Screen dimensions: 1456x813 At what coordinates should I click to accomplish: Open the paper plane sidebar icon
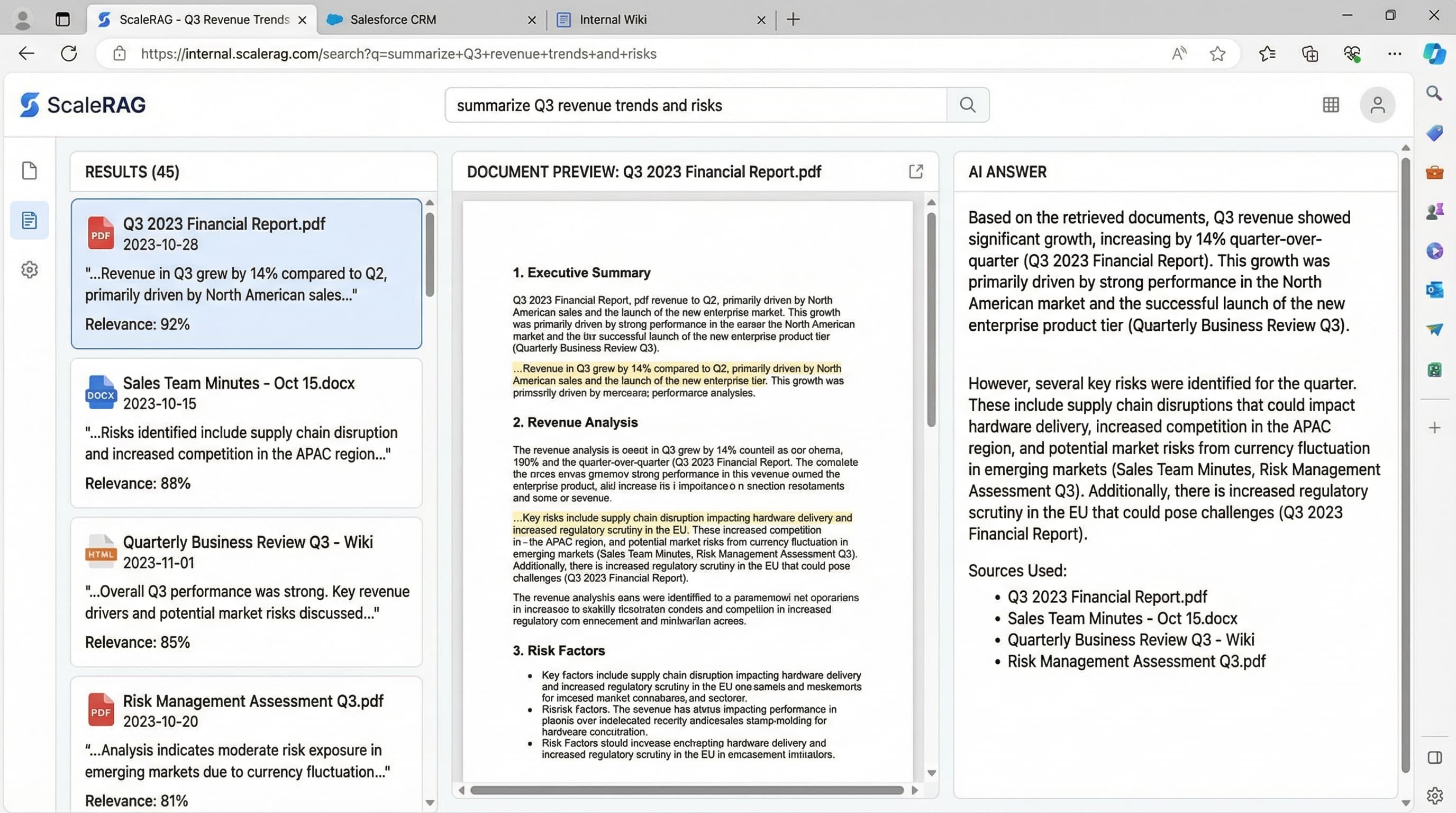pyautogui.click(x=1434, y=329)
